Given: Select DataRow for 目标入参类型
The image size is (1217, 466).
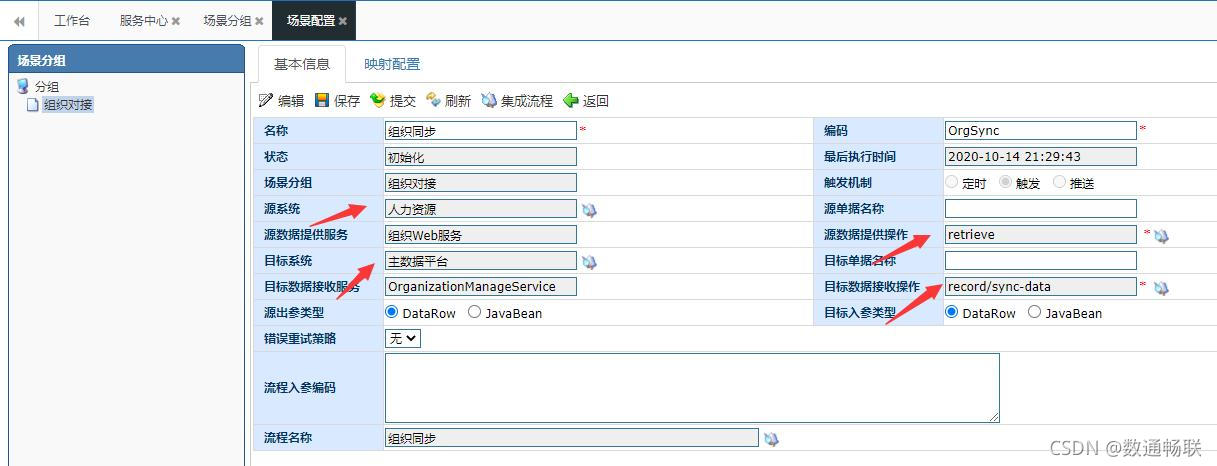Looking at the screenshot, I should tap(952, 313).
